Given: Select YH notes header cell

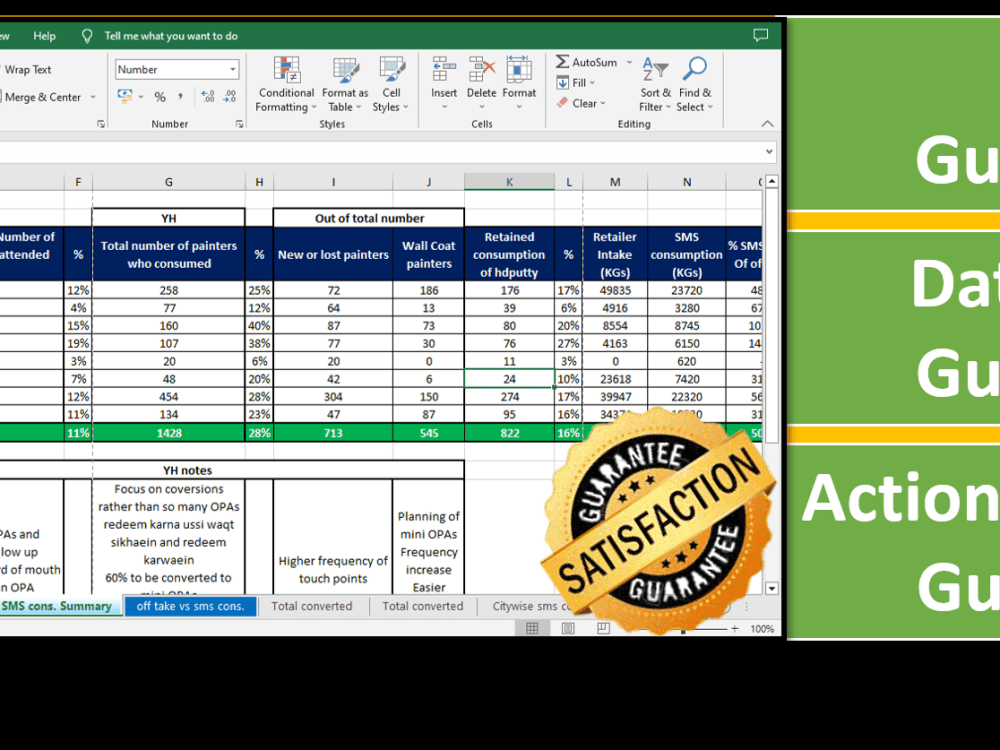Looking at the screenshot, I should [x=188, y=471].
